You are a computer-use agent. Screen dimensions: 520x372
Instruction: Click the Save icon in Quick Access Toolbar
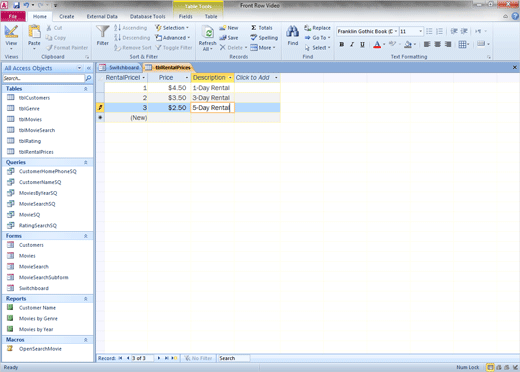16,5
